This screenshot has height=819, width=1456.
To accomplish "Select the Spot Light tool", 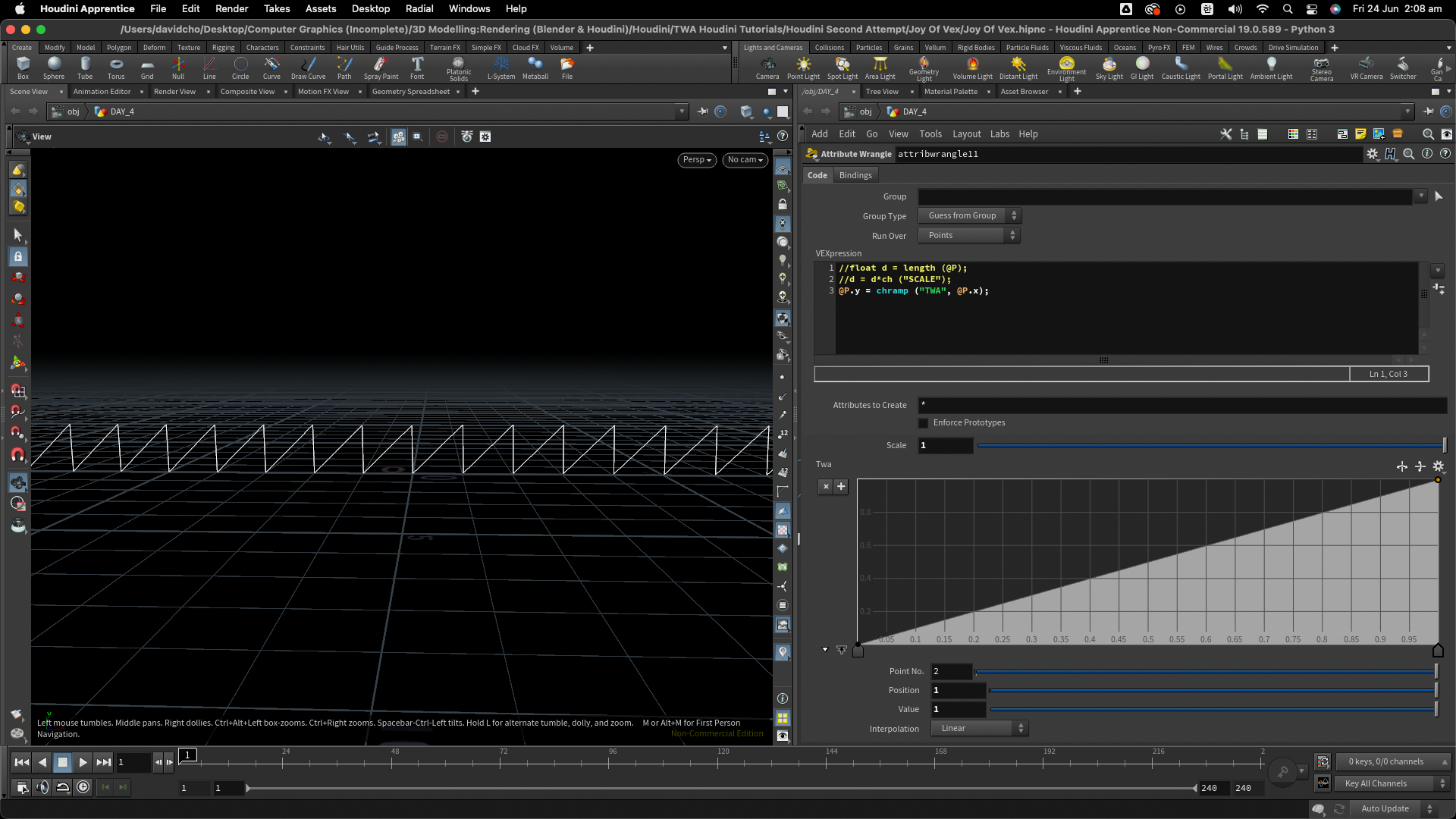I will click(842, 67).
